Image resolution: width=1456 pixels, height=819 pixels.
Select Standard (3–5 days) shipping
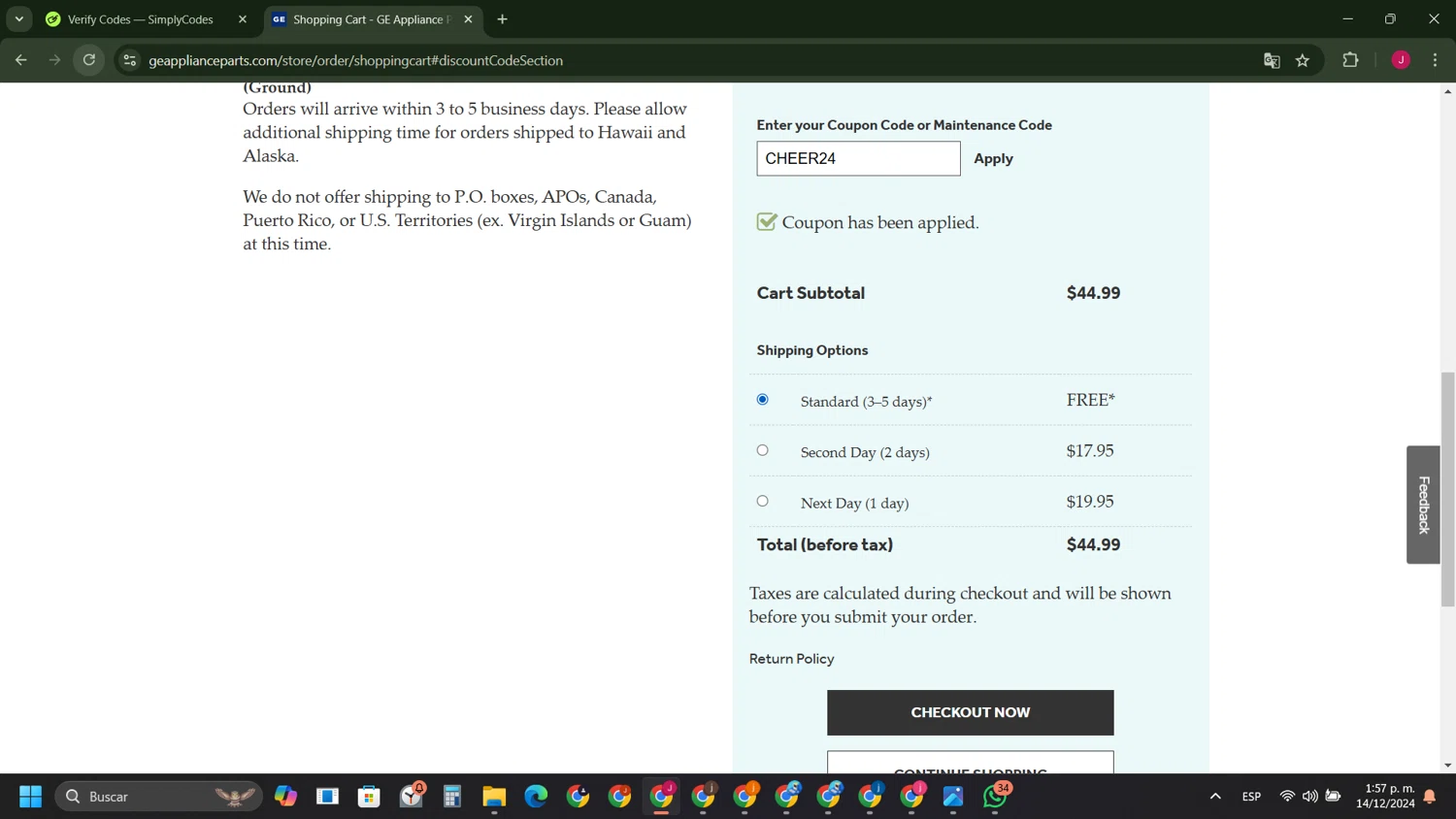[762, 400]
